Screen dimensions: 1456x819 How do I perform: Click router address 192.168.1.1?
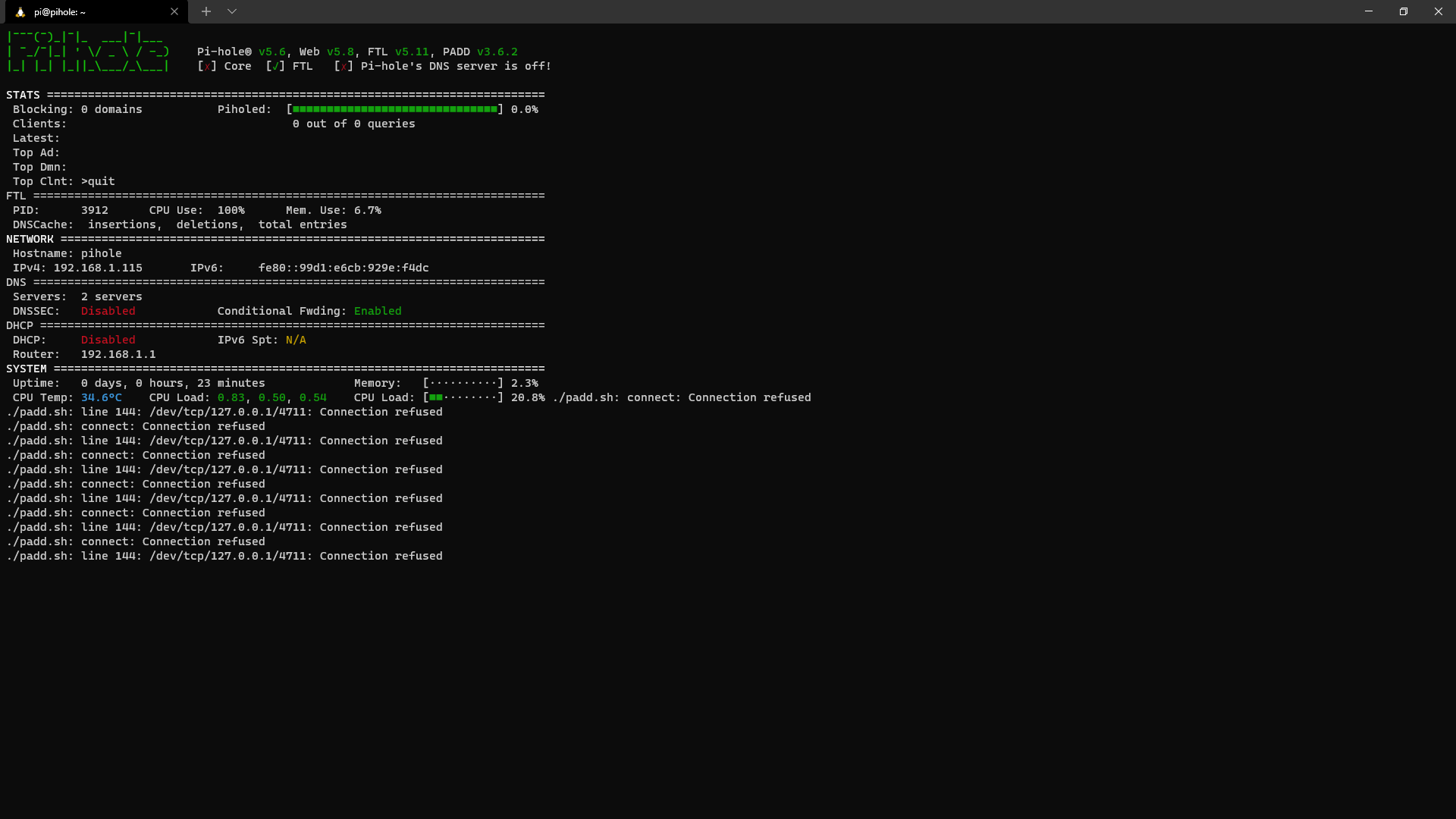118,355
